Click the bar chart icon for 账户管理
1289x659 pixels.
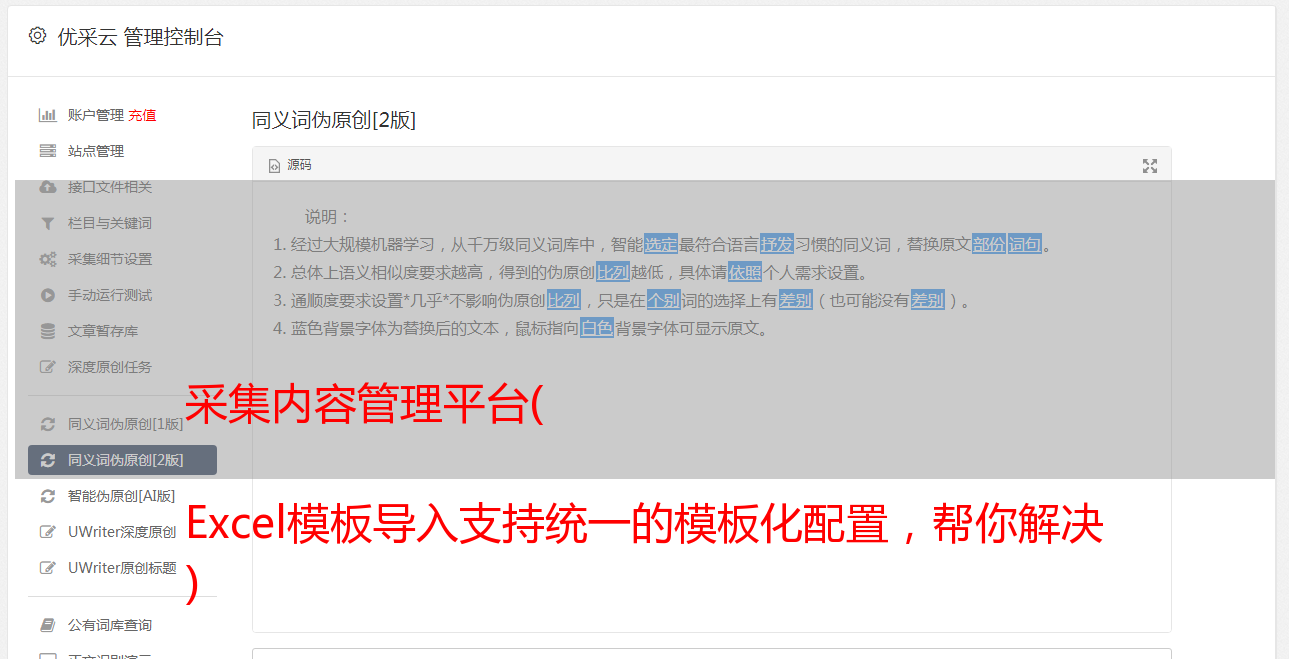[47, 115]
